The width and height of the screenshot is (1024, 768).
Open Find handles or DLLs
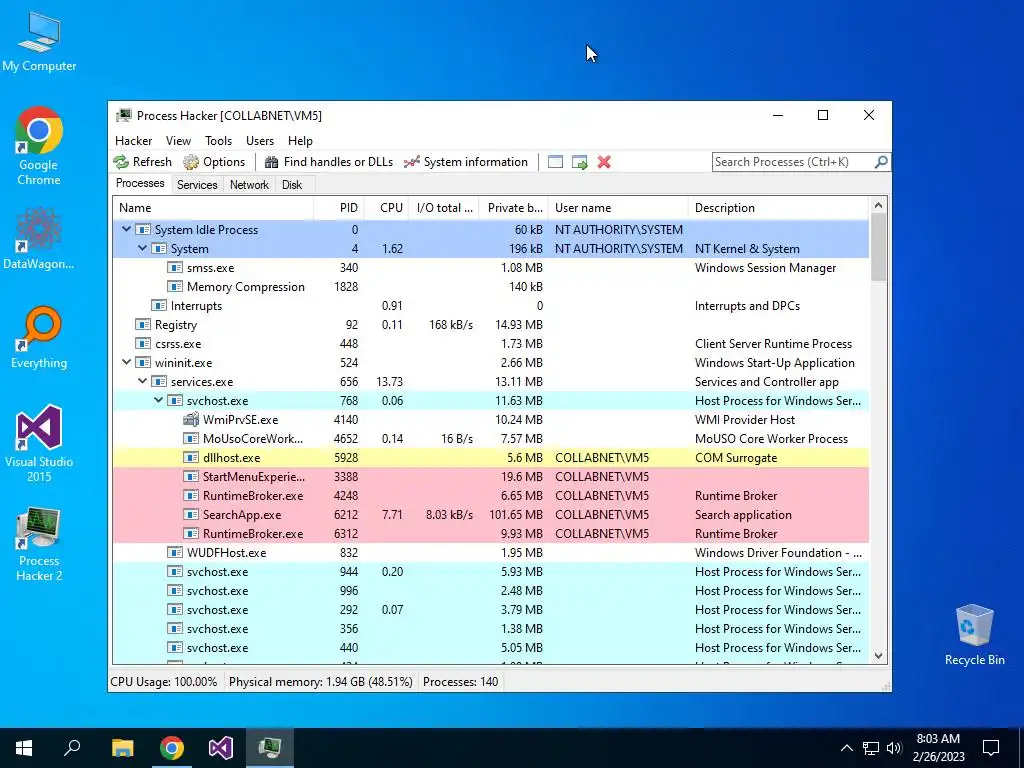tap(328, 162)
